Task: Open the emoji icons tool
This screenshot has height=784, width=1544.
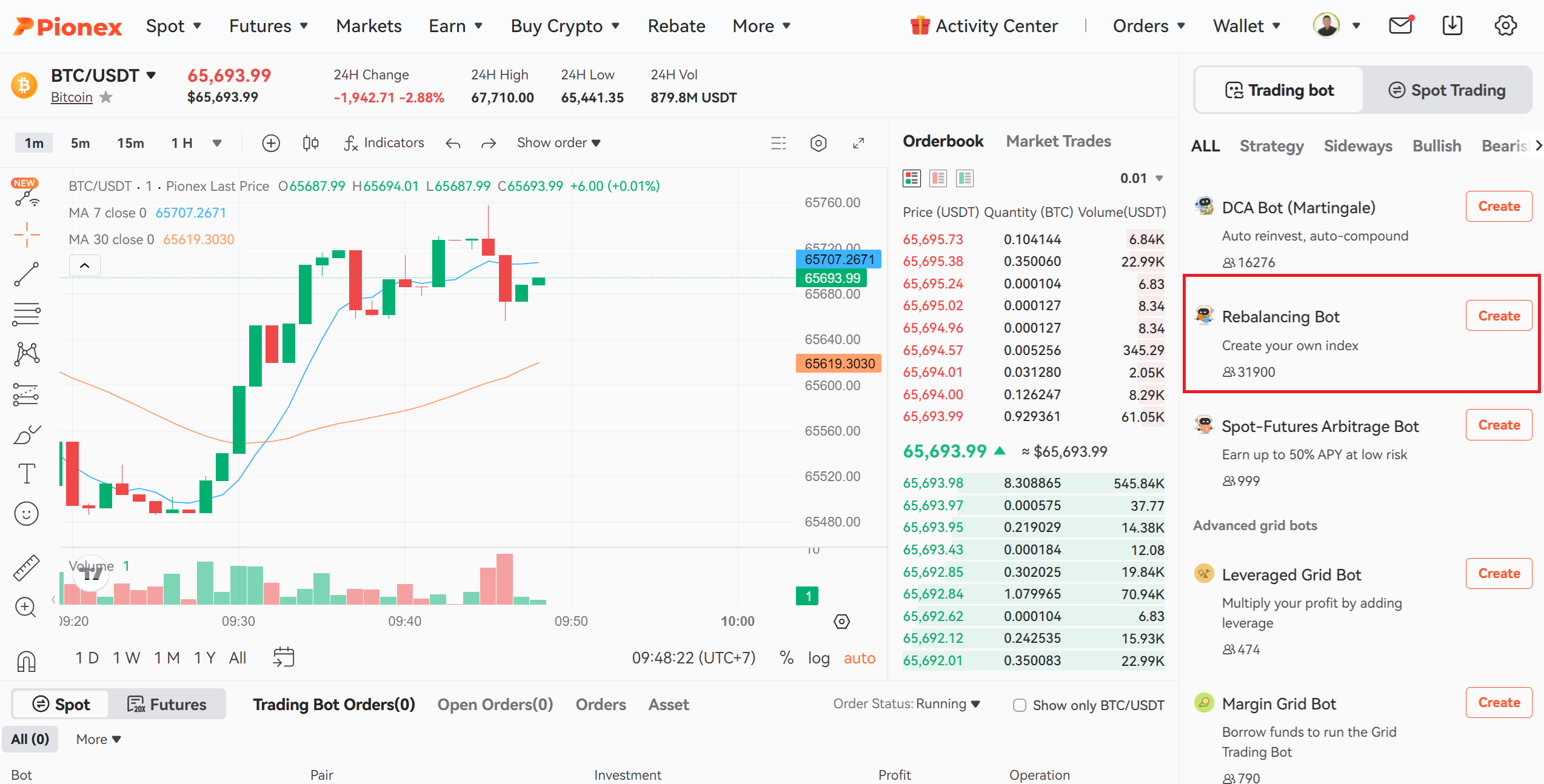Action: pos(26,514)
